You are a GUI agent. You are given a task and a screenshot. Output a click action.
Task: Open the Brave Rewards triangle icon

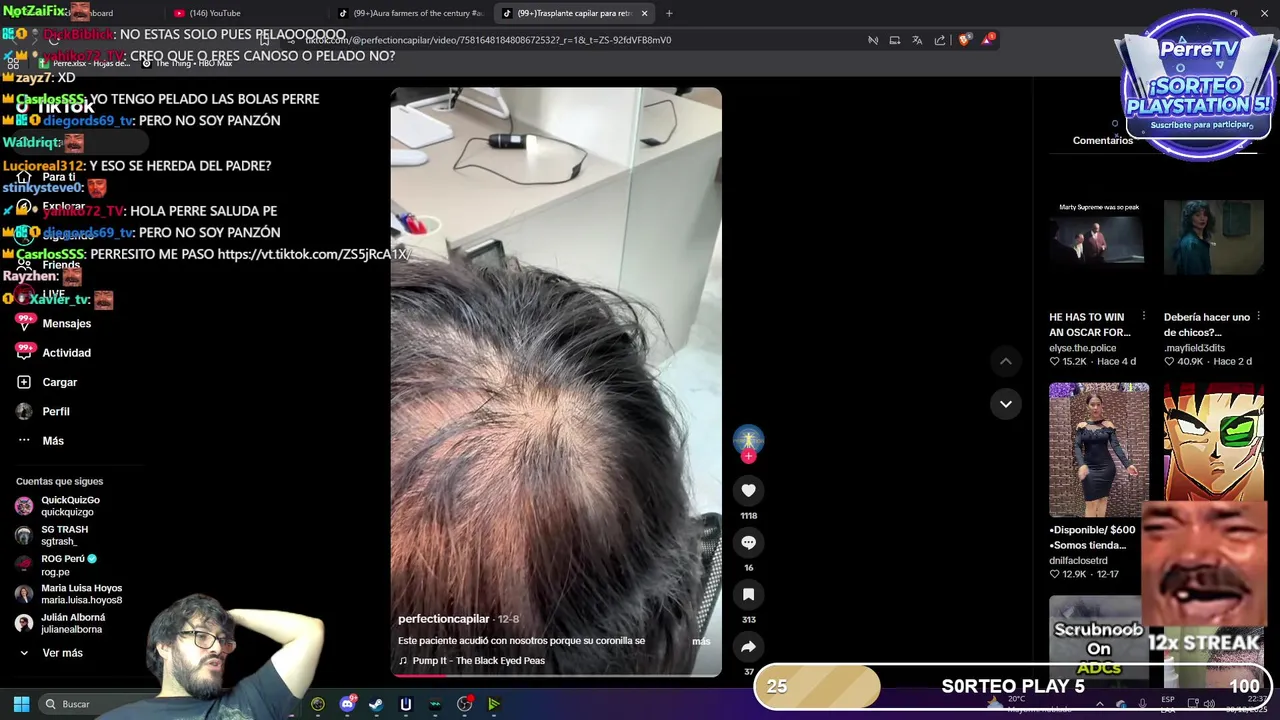[988, 39]
